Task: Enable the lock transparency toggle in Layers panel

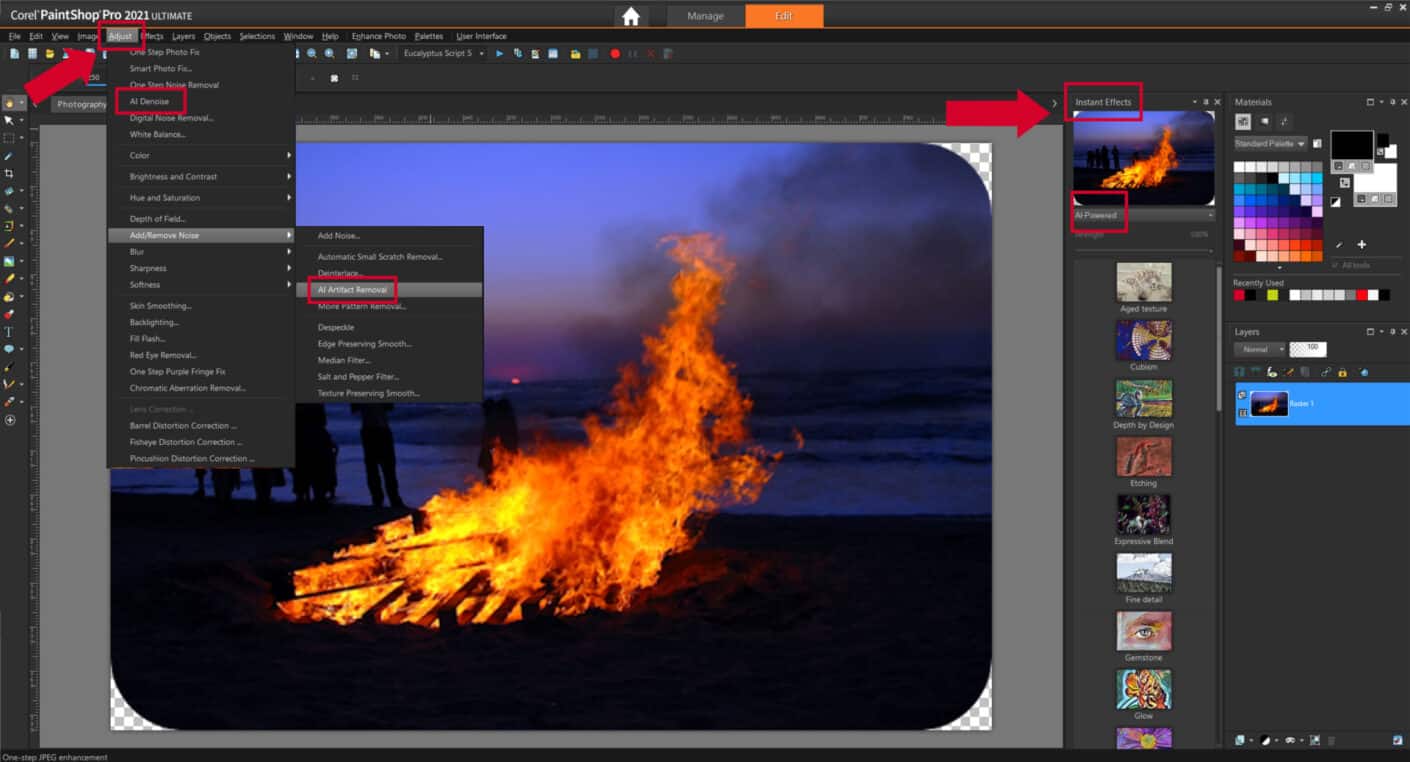Action: click(1342, 373)
